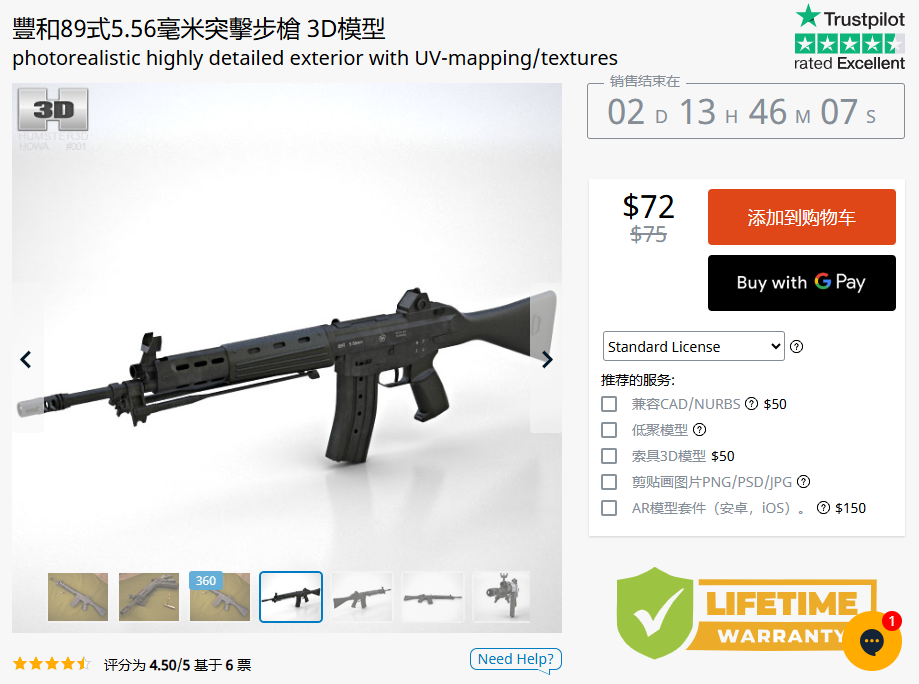Advance to the next rifle image
919x684 pixels.
pyautogui.click(x=546, y=359)
